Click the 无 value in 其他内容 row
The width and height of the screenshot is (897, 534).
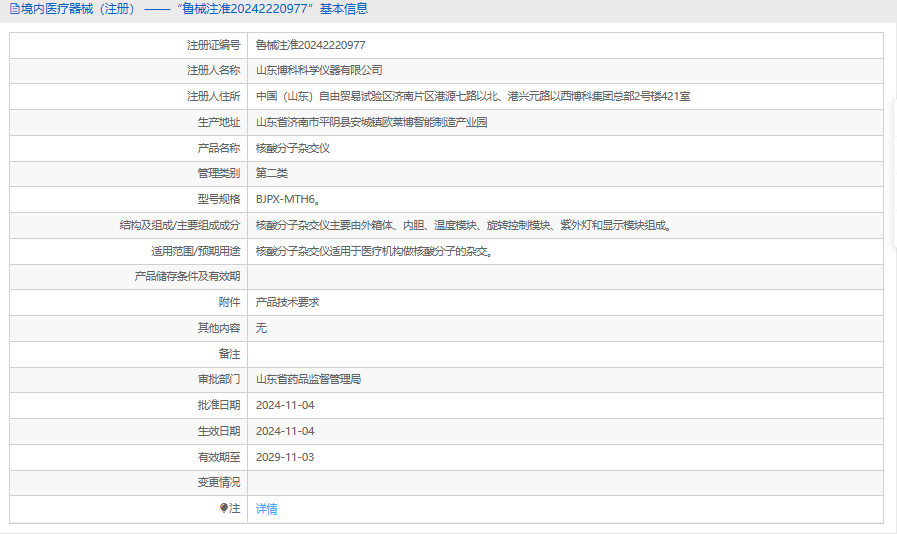[x=261, y=328]
